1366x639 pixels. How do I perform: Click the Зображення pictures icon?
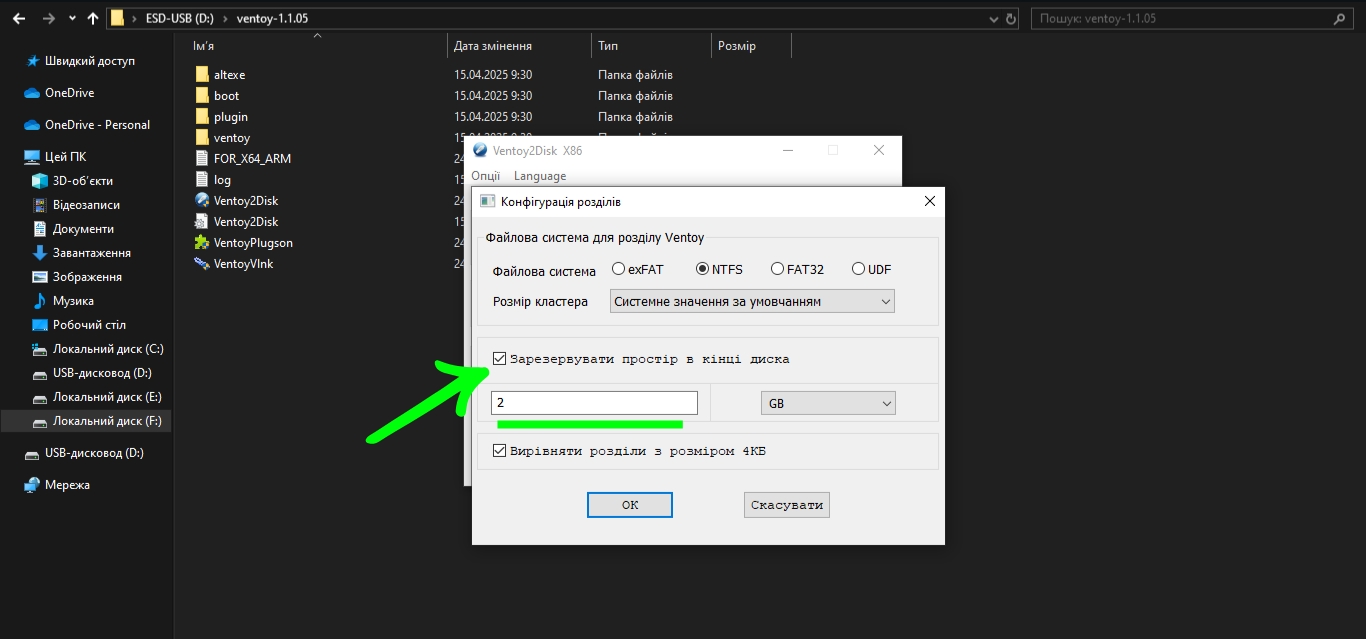click(40, 277)
